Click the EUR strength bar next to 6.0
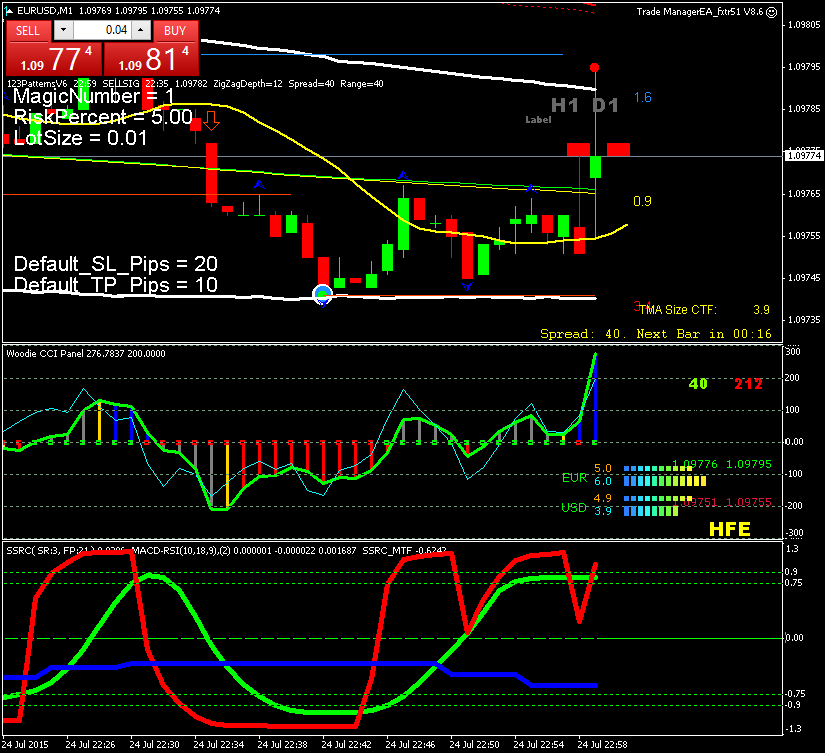Viewport: 825px width, 753px height. pos(665,480)
